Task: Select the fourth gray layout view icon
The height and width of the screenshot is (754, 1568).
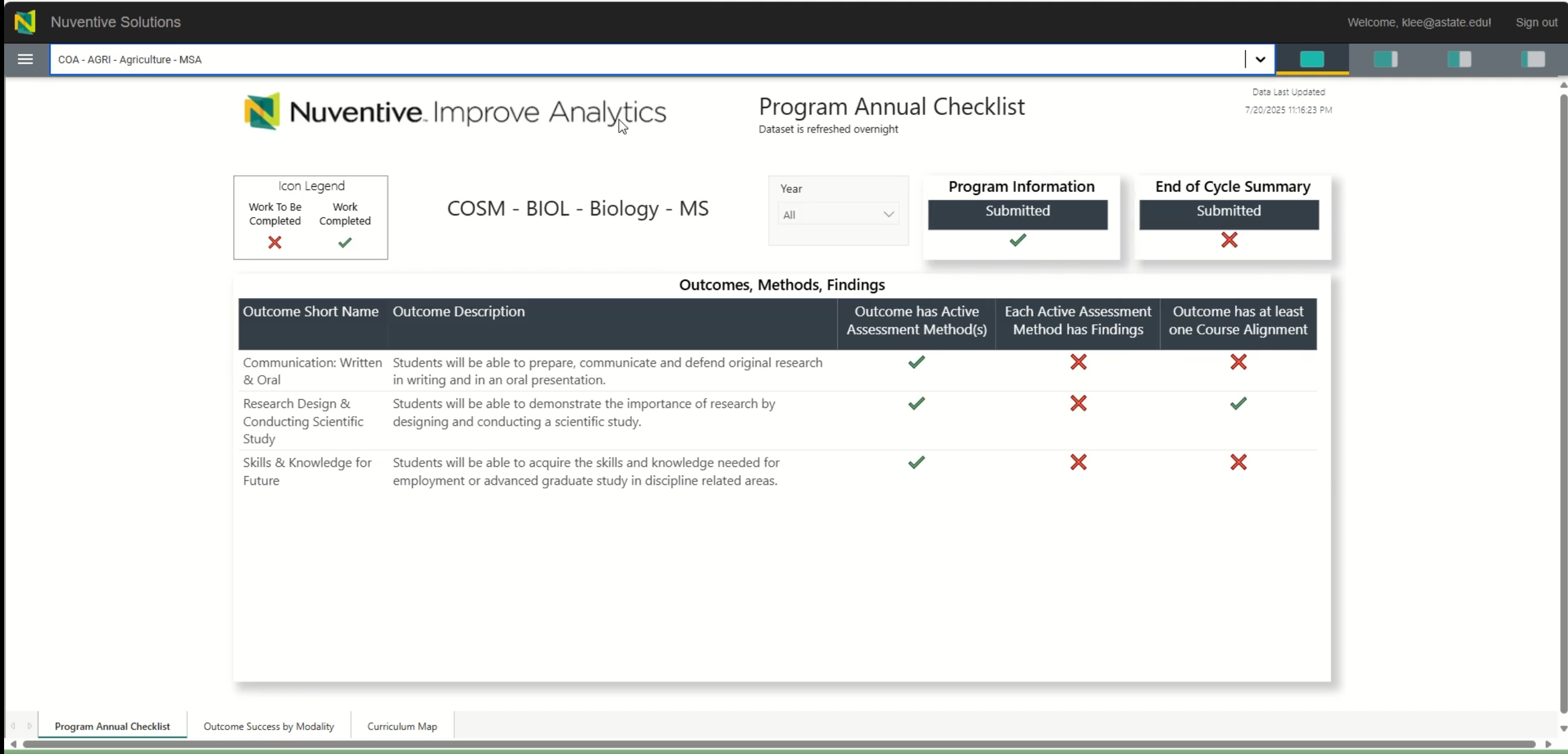Action: point(1533,59)
